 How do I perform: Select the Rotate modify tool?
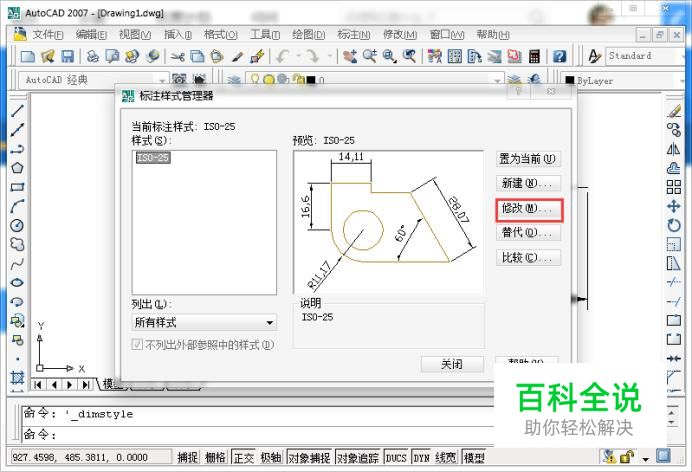tap(673, 225)
